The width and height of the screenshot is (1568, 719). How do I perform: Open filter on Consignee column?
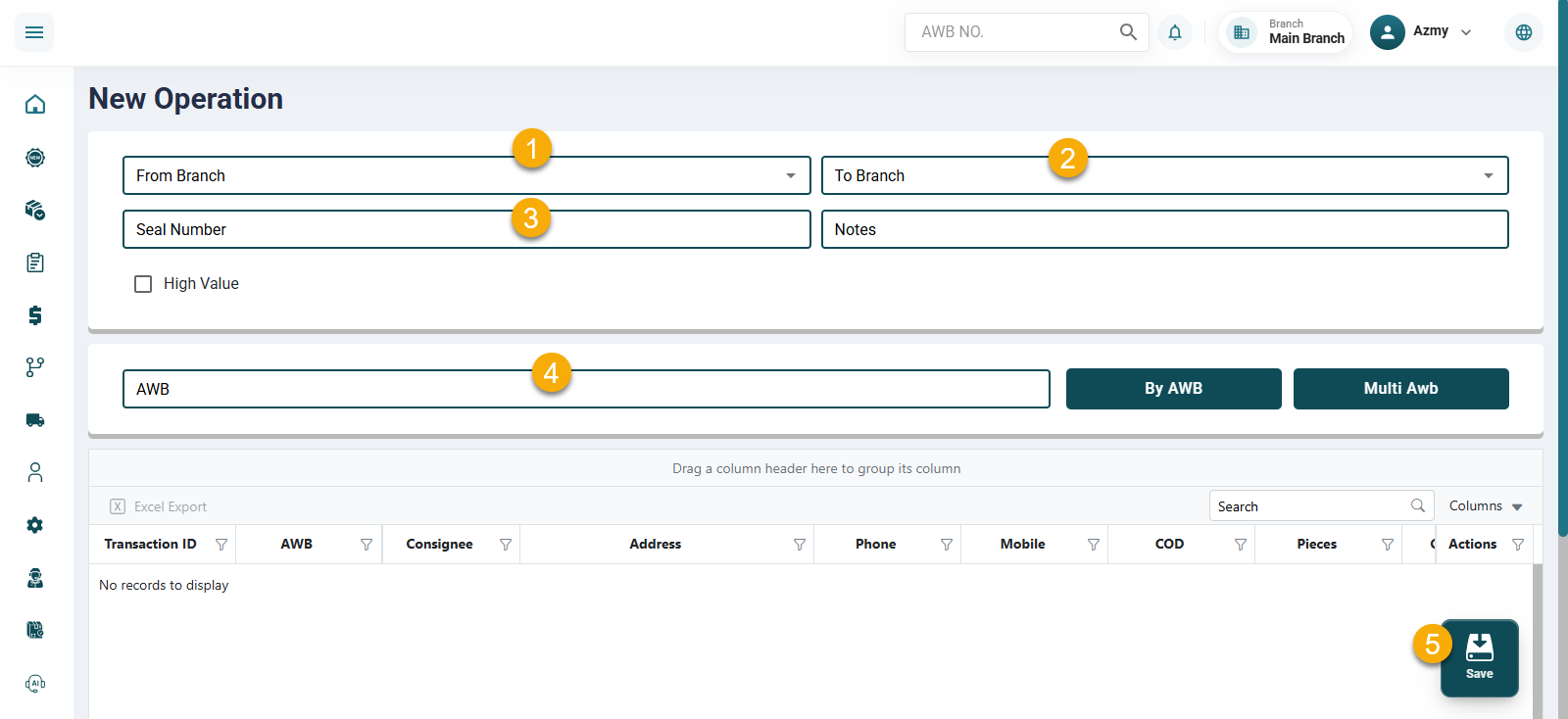pos(506,545)
